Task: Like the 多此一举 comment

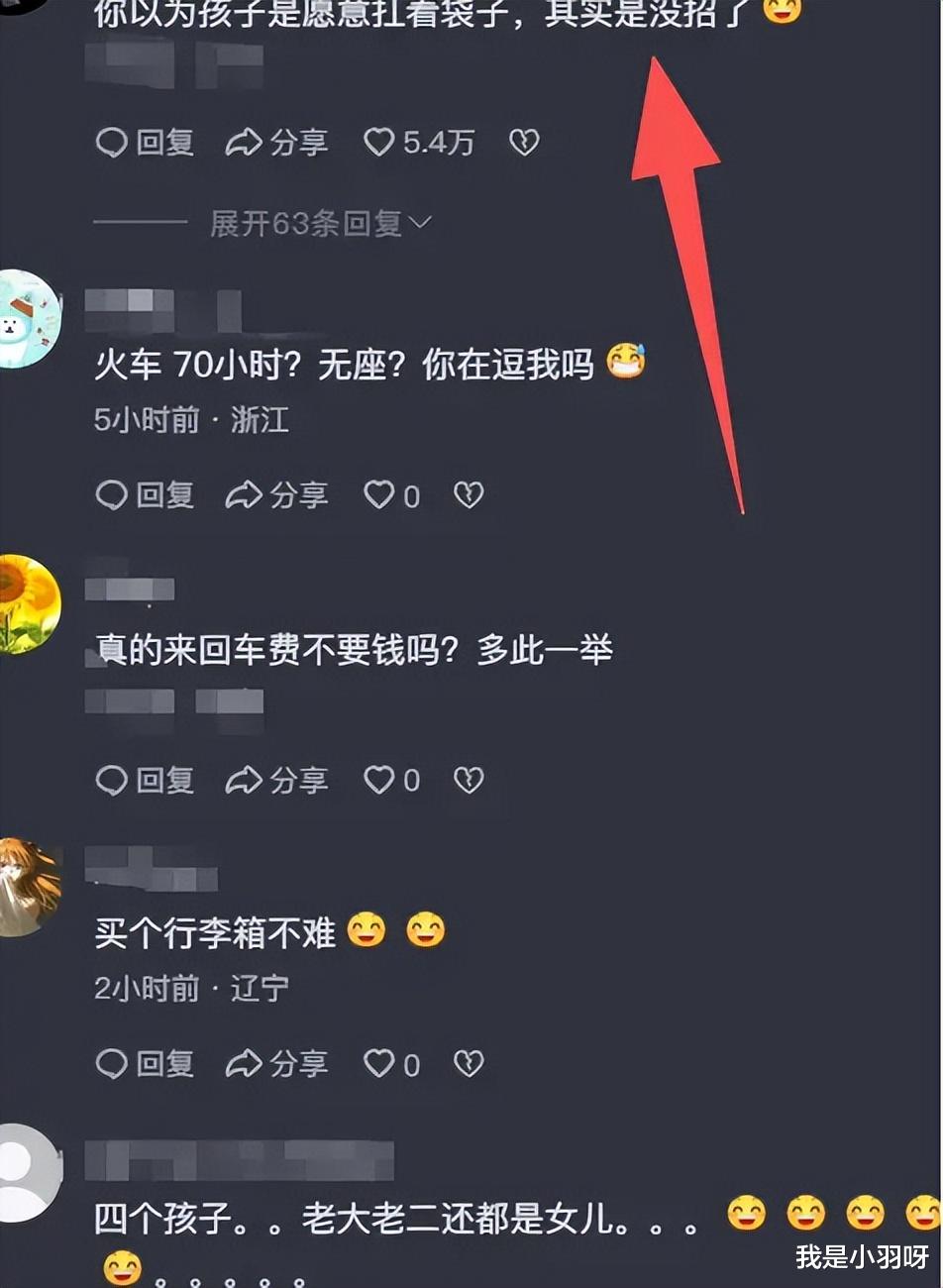Action: [x=391, y=781]
